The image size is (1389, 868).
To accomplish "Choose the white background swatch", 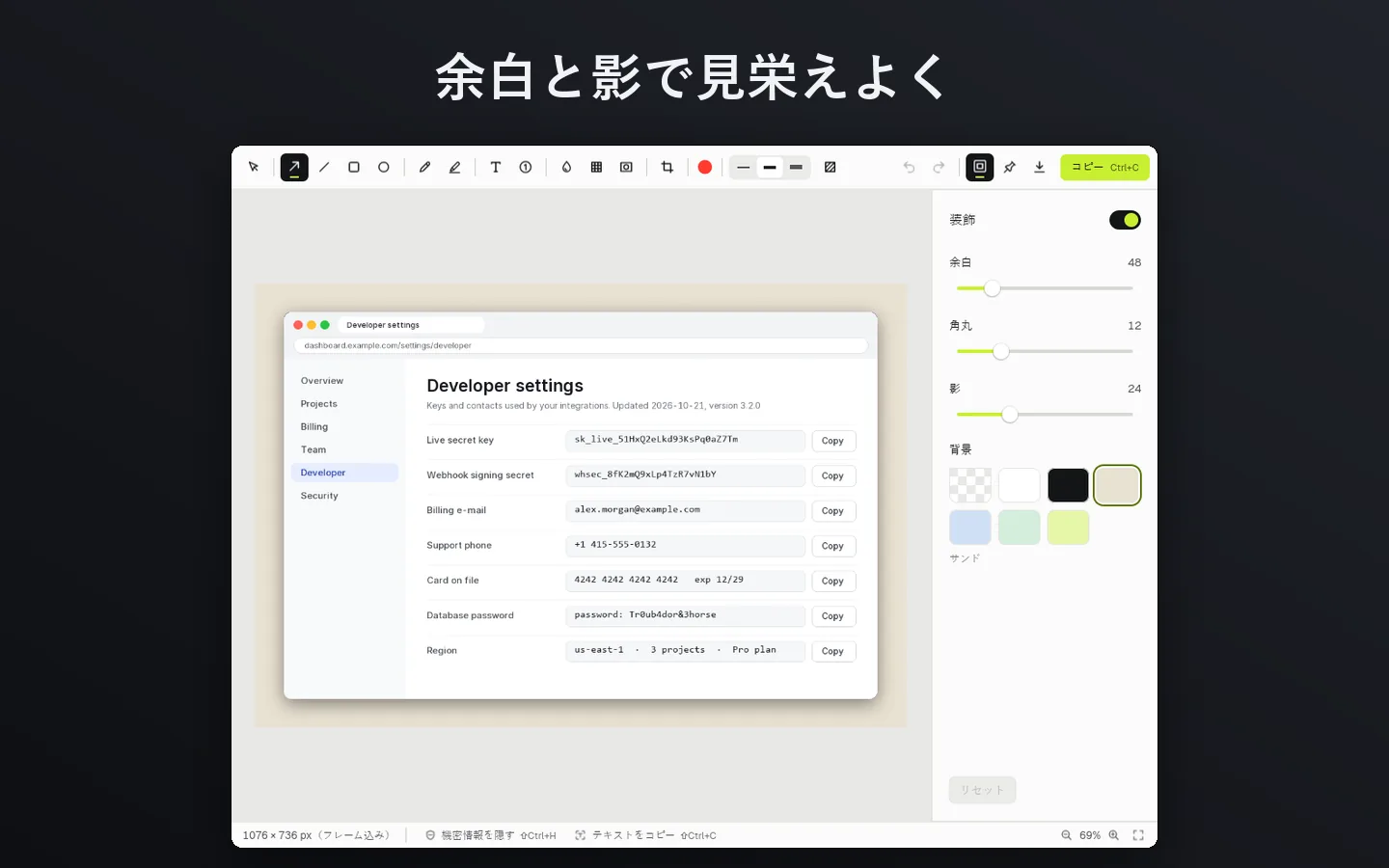I will pyautogui.click(x=1020, y=485).
